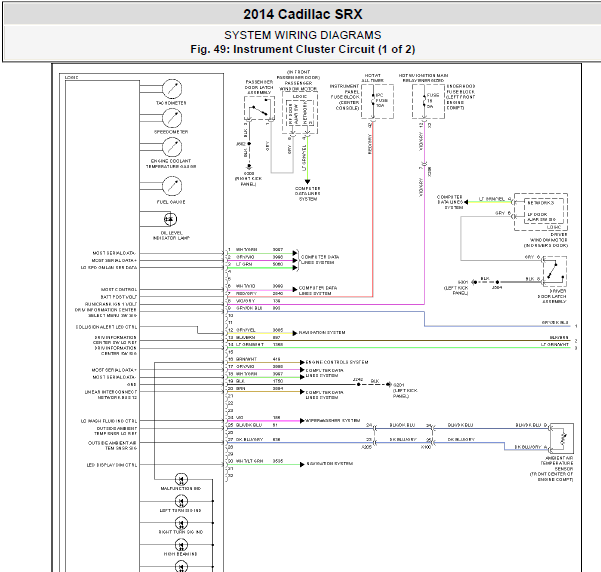Click the malfunction indicator LED symbol
Image resolution: width=601 pixels, height=572 pixels.
coord(181,479)
